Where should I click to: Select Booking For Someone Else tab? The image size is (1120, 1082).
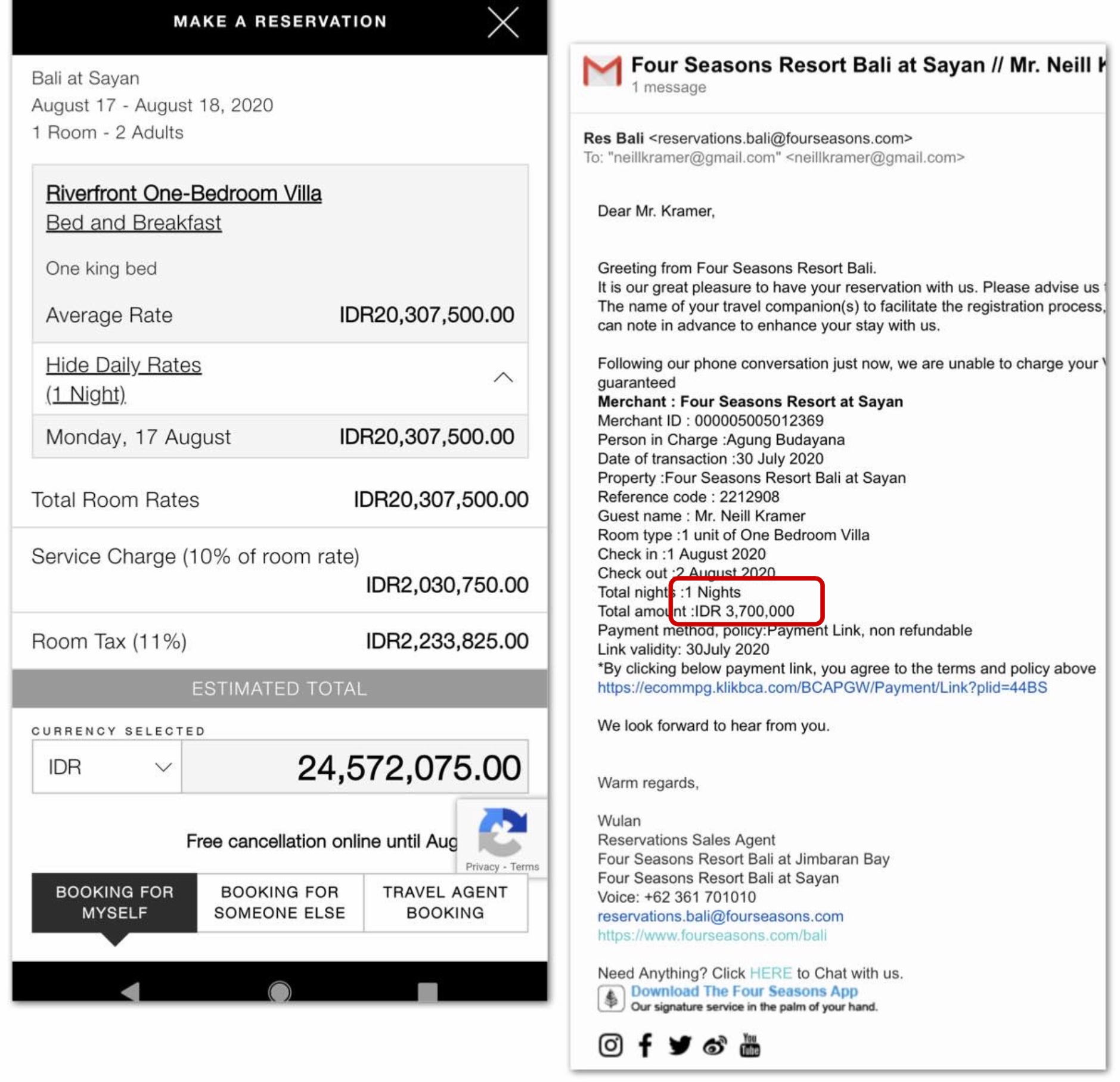280,902
